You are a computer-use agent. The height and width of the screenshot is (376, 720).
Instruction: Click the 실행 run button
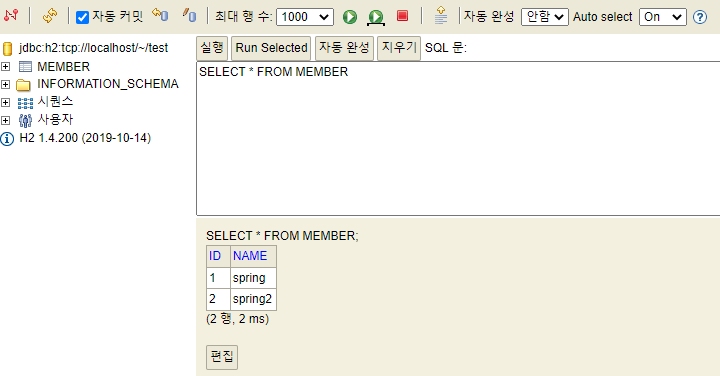click(x=212, y=48)
